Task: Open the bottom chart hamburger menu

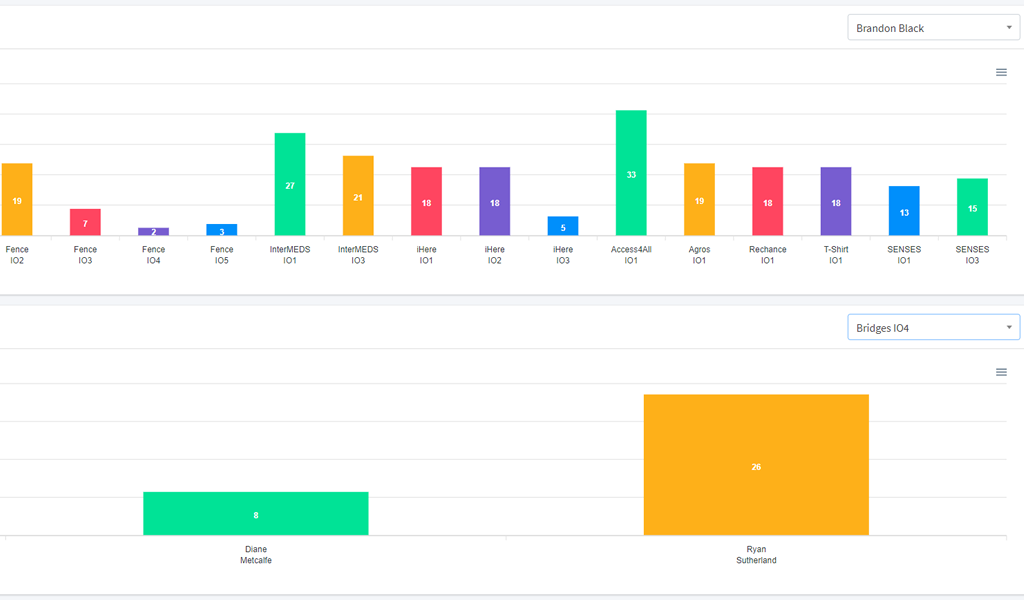Action: [1001, 372]
